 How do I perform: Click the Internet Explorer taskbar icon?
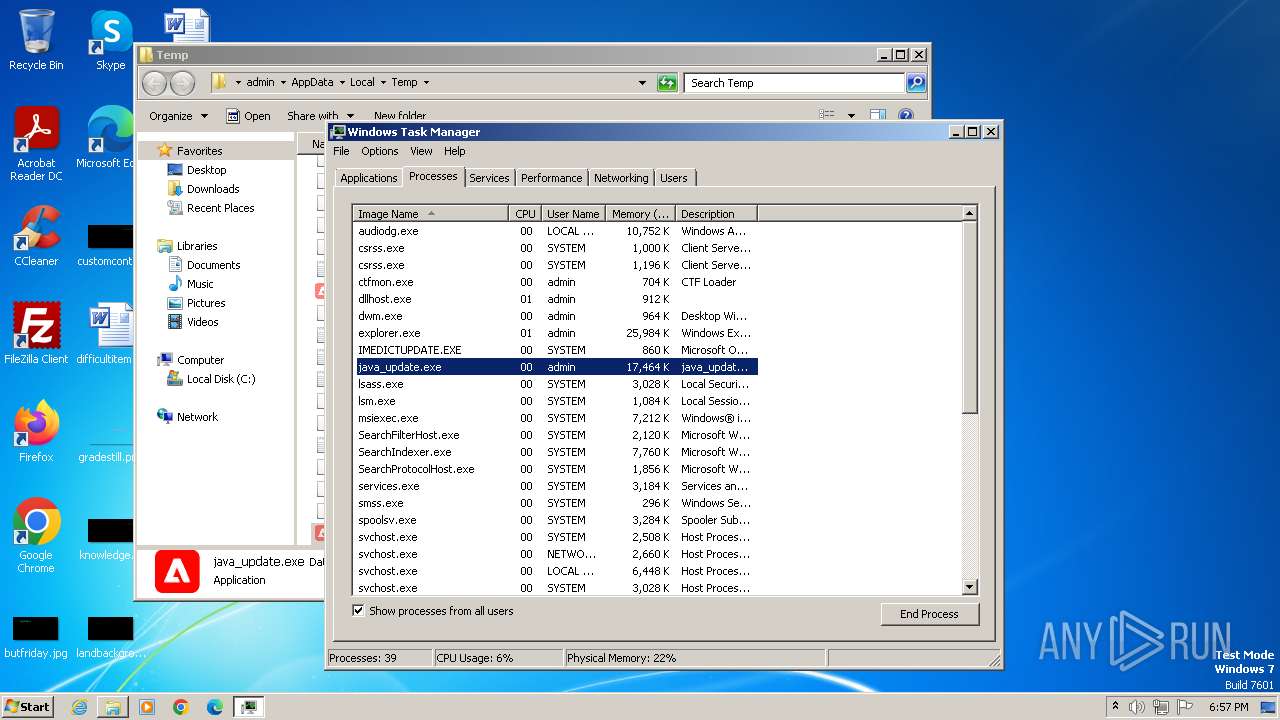coord(79,707)
